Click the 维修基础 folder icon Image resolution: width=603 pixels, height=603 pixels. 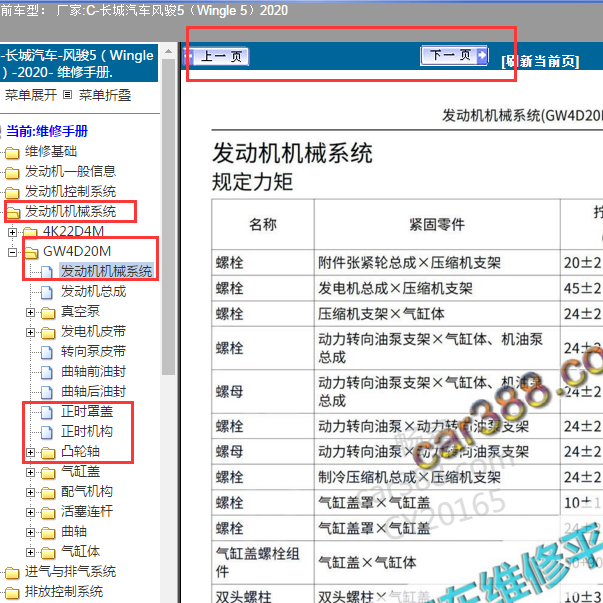click(12, 153)
